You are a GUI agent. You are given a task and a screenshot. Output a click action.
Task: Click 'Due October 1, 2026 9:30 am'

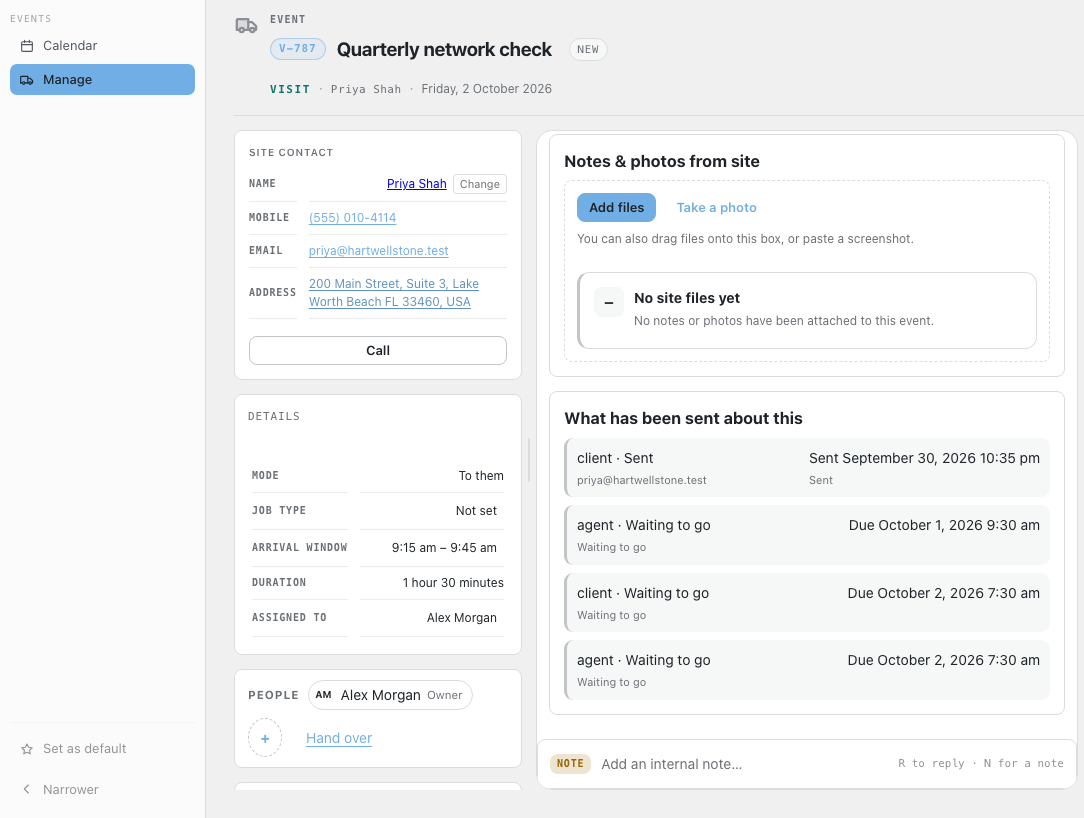click(944, 526)
